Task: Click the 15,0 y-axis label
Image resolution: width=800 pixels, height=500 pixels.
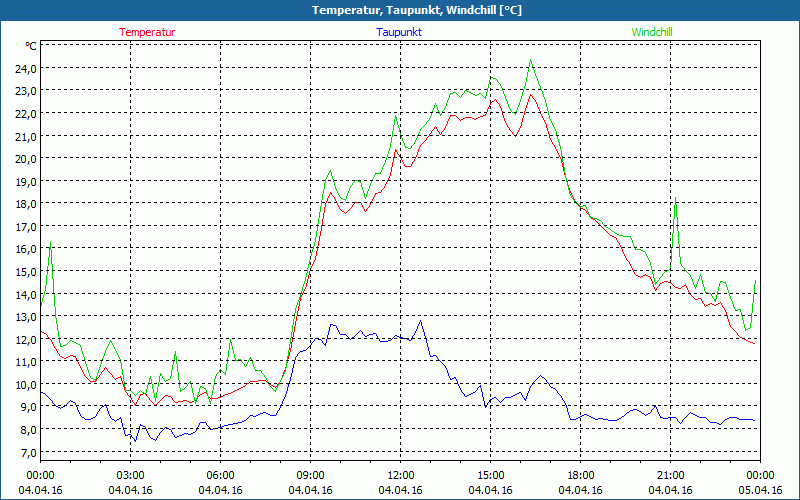Action: [x=25, y=271]
